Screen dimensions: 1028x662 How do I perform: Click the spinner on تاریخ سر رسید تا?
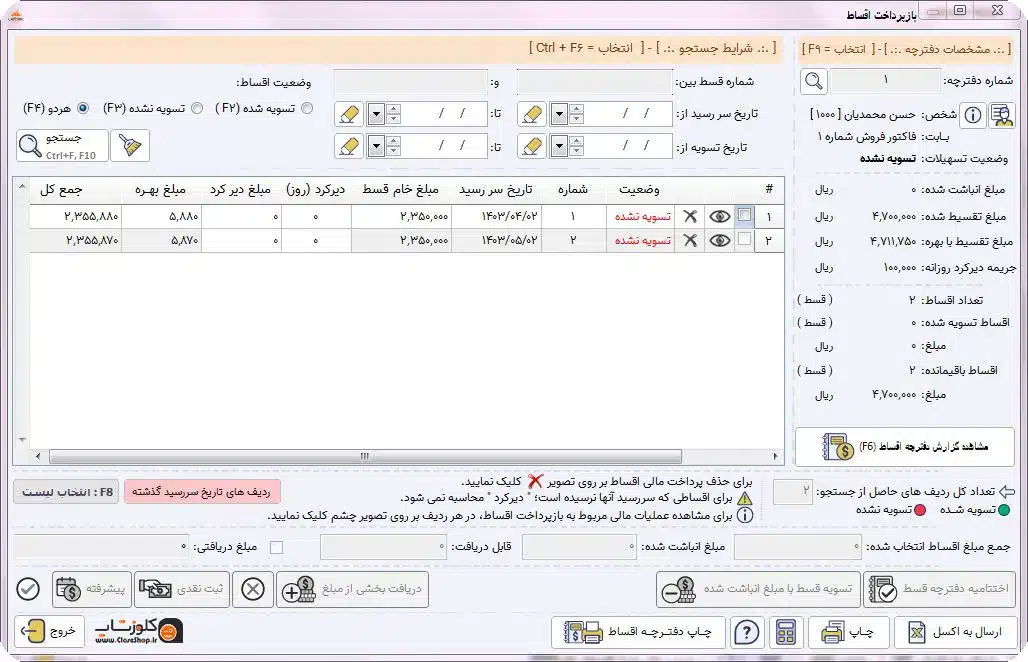393,114
